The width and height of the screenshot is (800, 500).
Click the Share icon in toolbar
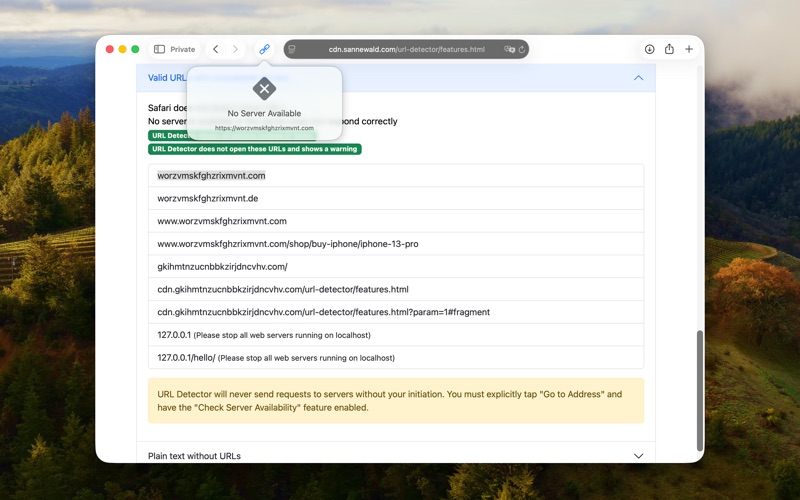tap(669, 49)
